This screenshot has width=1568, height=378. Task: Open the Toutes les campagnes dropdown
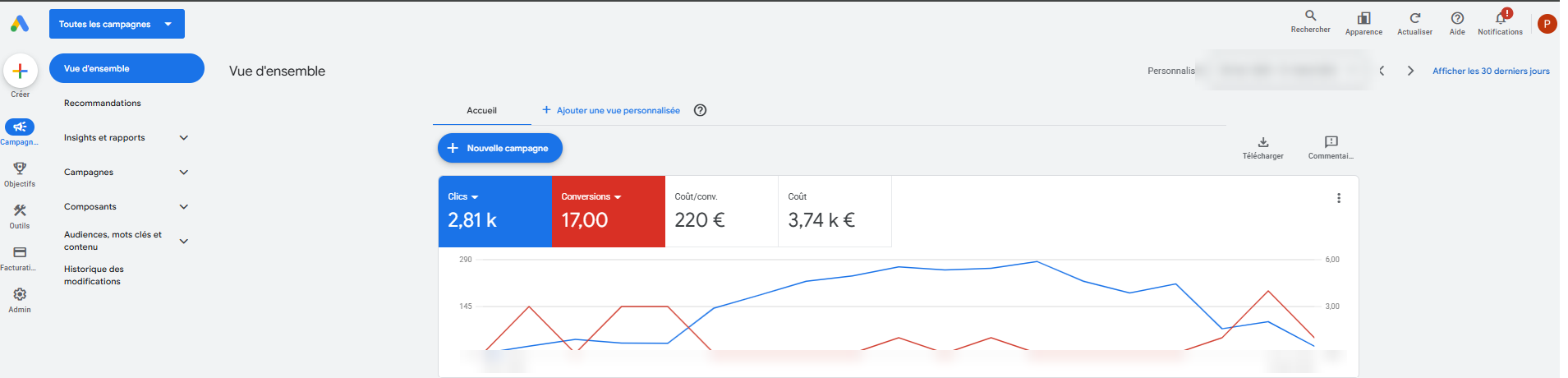coord(117,24)
